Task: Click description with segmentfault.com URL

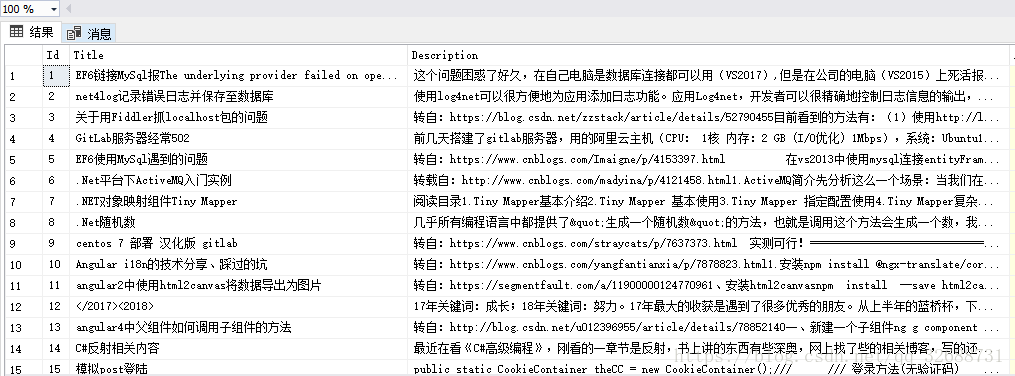Action: pyautogui.click(x=707, y=285)
